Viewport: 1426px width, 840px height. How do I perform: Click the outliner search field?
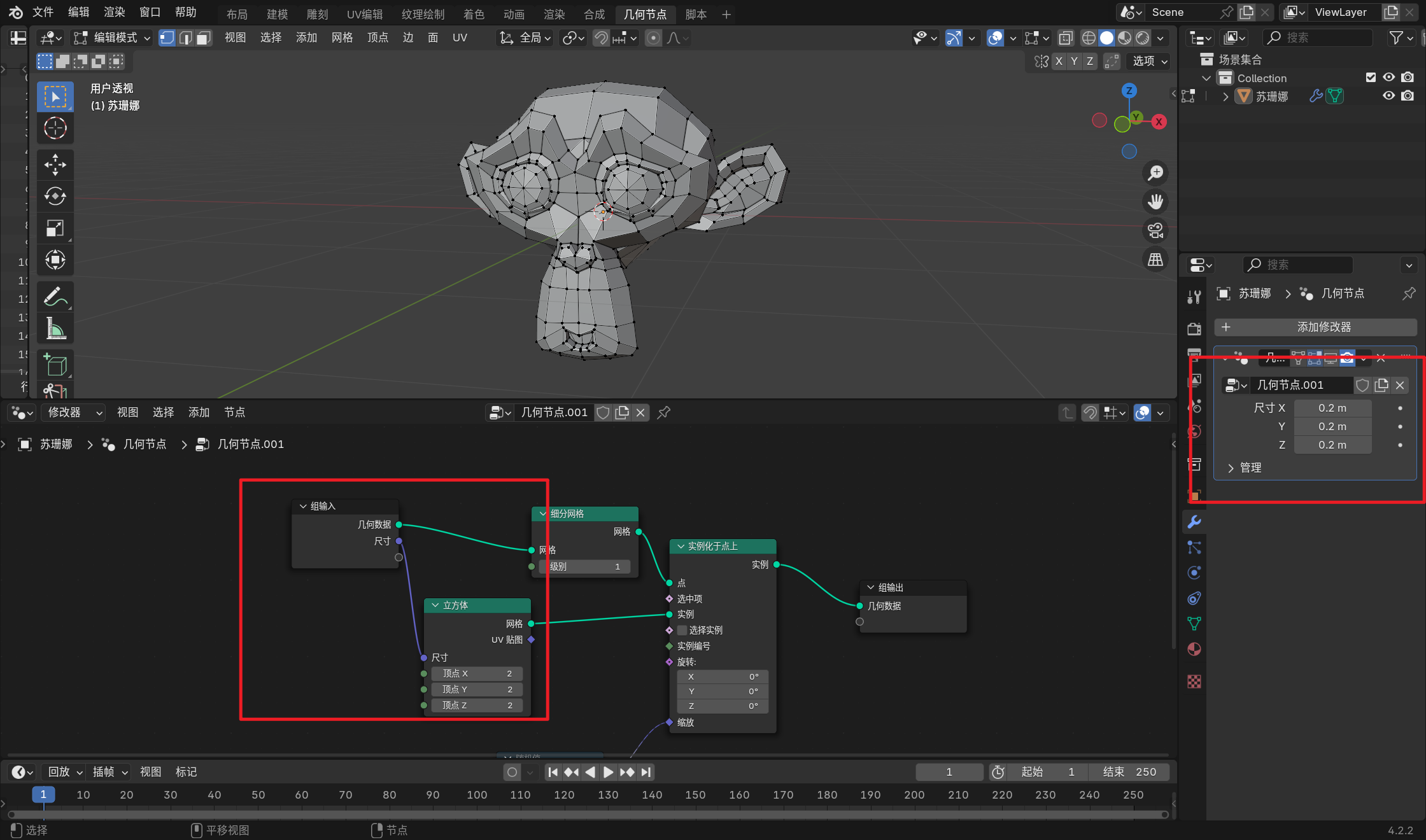pos(1318,38)
